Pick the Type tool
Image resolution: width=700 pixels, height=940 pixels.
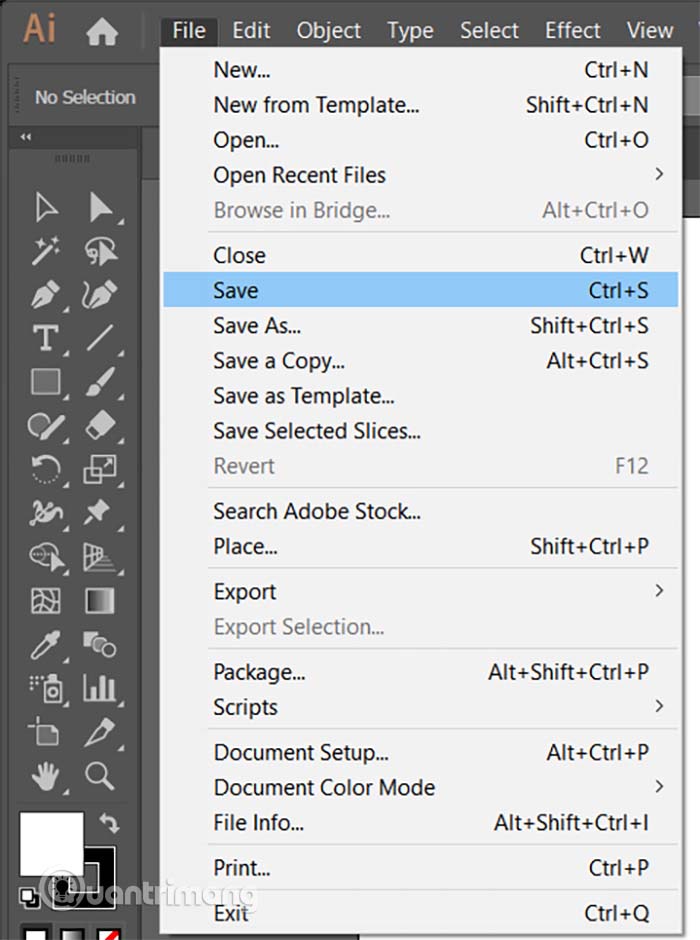46,338
